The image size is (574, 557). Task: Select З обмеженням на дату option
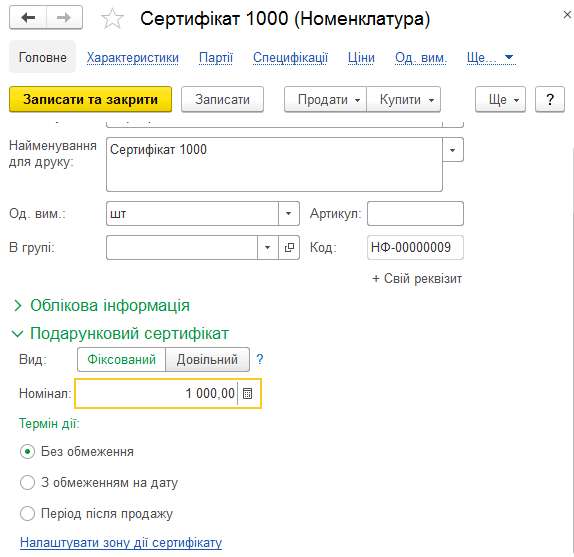point(27,482)
